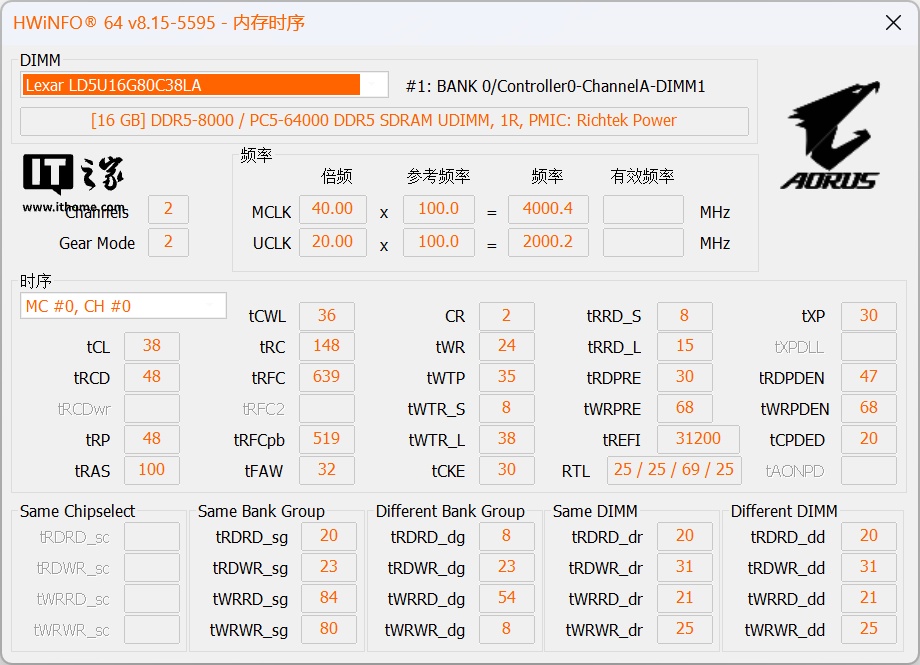
Task: Select the CR command rate field
Action: [x=506, y=316]
